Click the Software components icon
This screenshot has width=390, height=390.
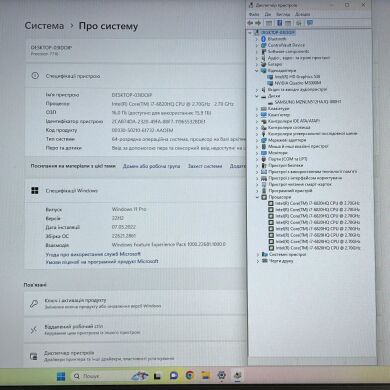tap(263, 51)
